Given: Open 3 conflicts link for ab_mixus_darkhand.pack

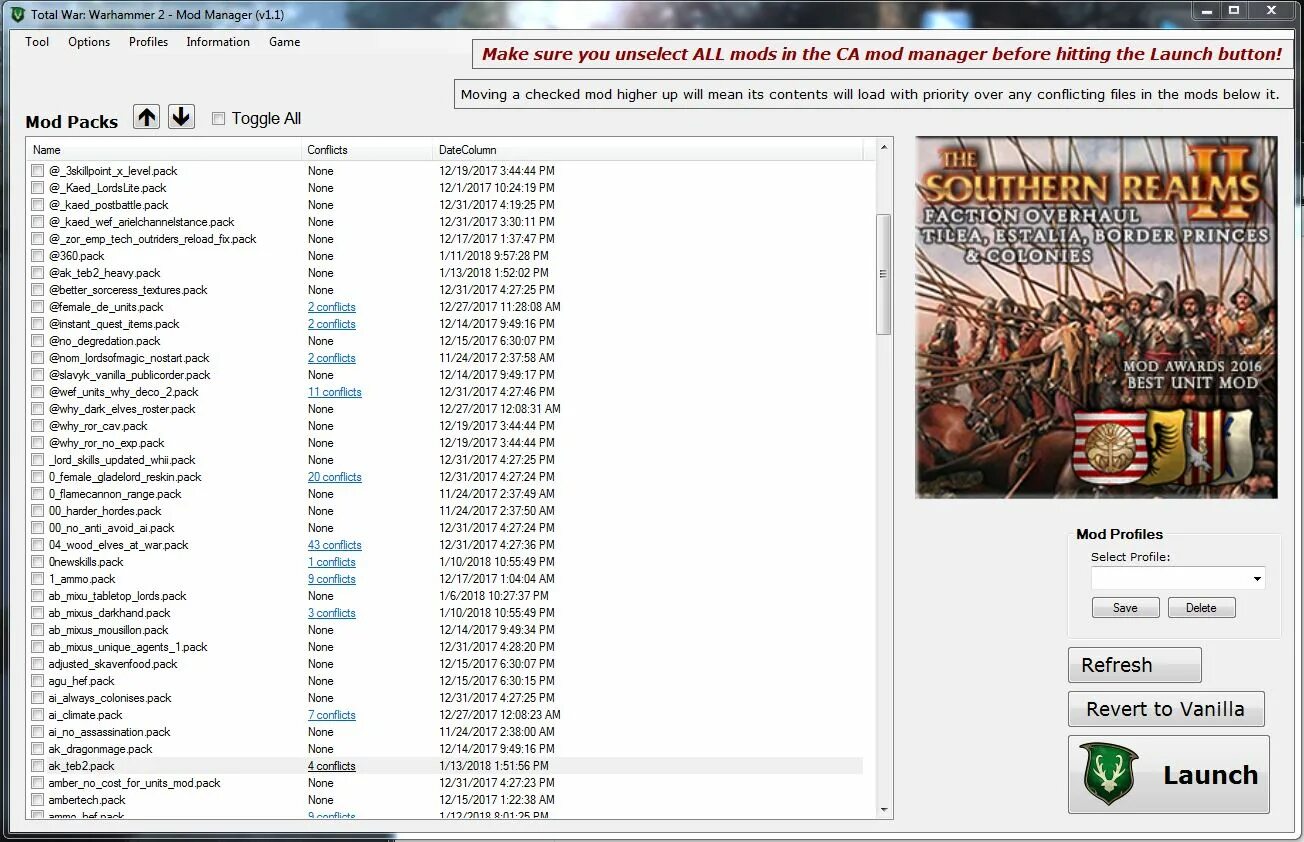Looking at the screenshot, I should pos(332,613).
